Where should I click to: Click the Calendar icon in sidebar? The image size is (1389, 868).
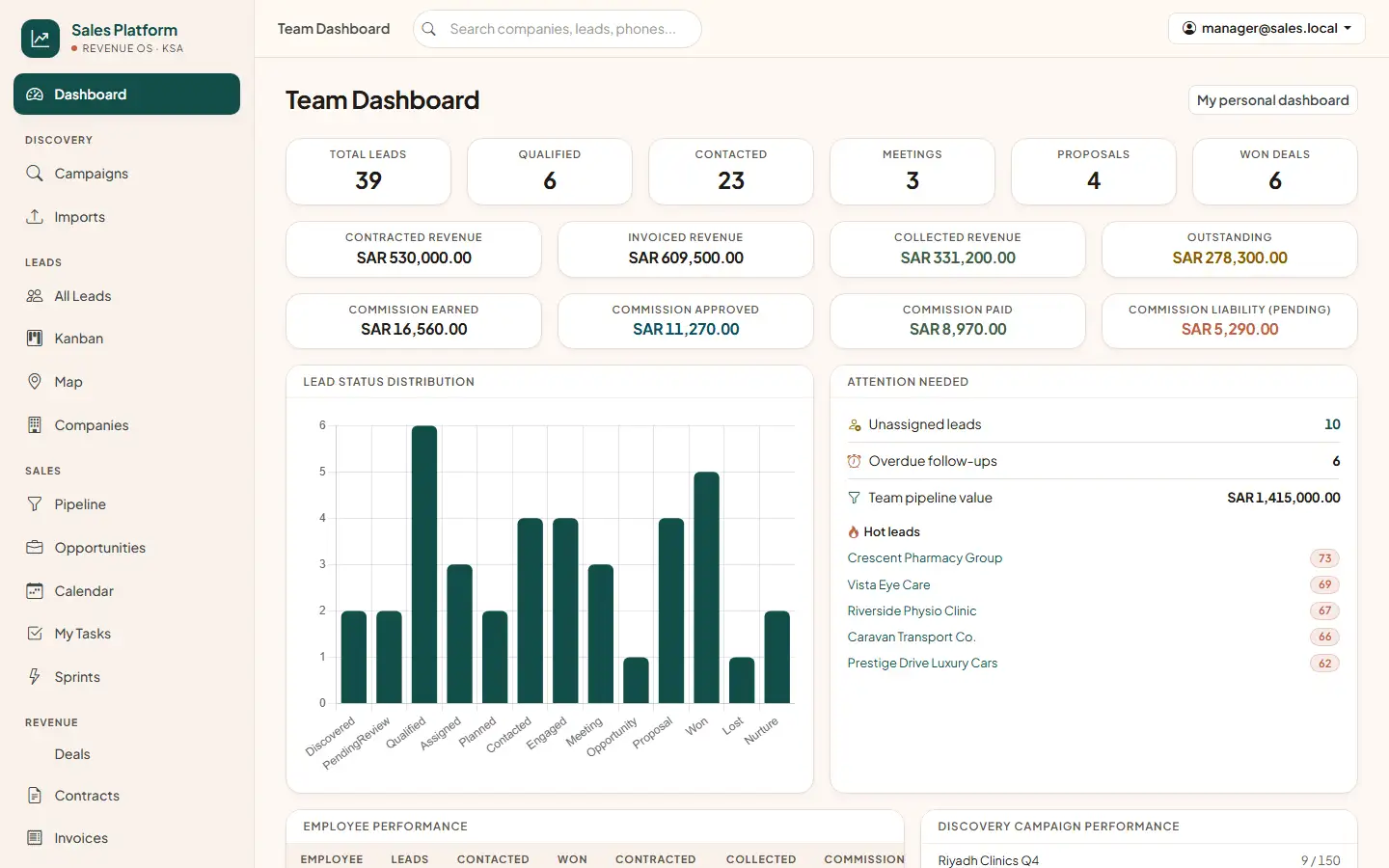[35, 591]
